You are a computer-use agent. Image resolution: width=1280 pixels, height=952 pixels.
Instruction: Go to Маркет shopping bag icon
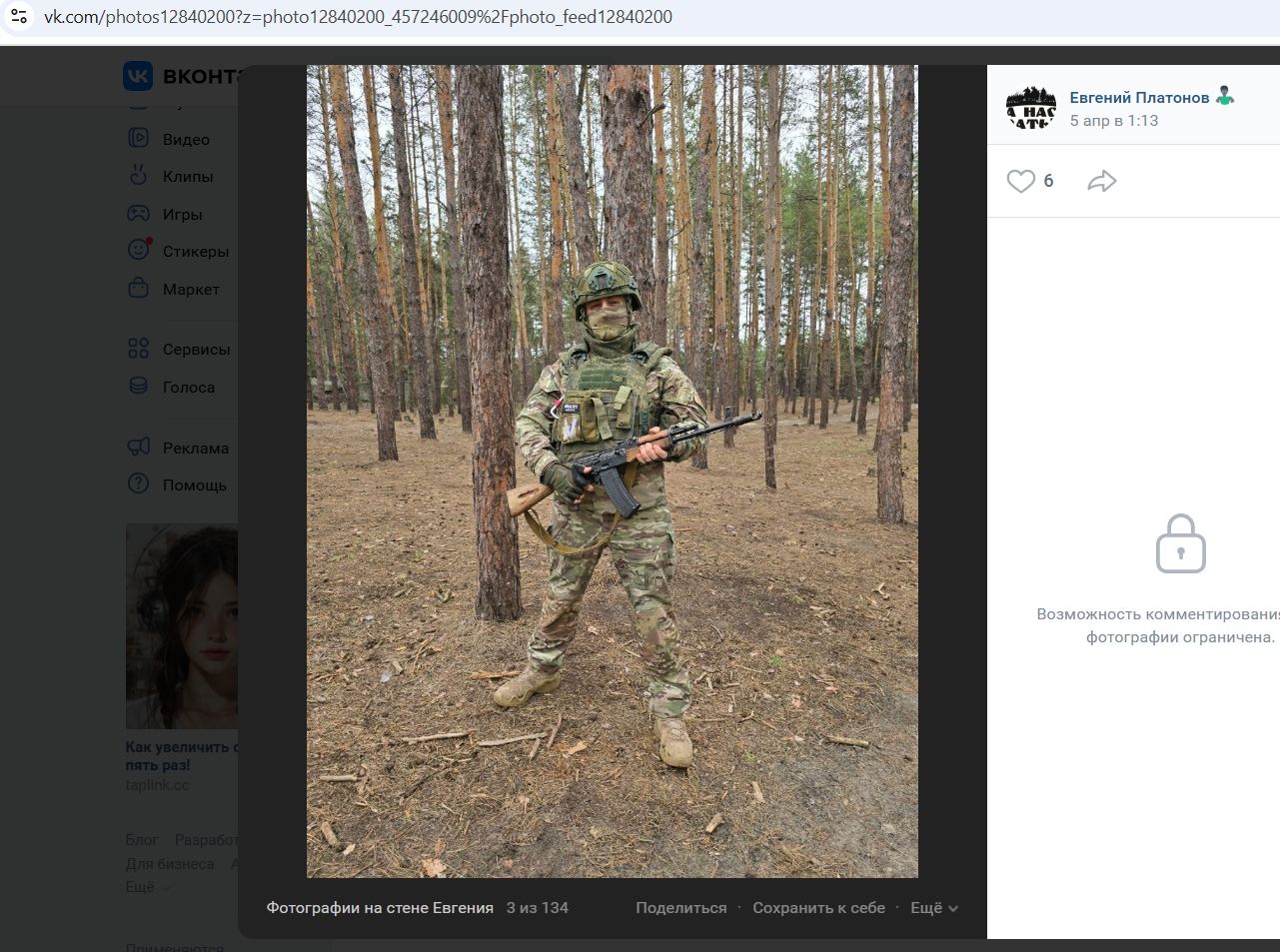point(138,289)
